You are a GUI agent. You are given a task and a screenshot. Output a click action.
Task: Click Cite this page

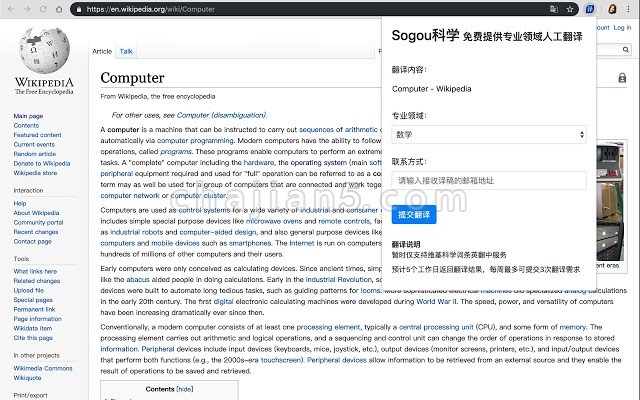tap(33, 338)
